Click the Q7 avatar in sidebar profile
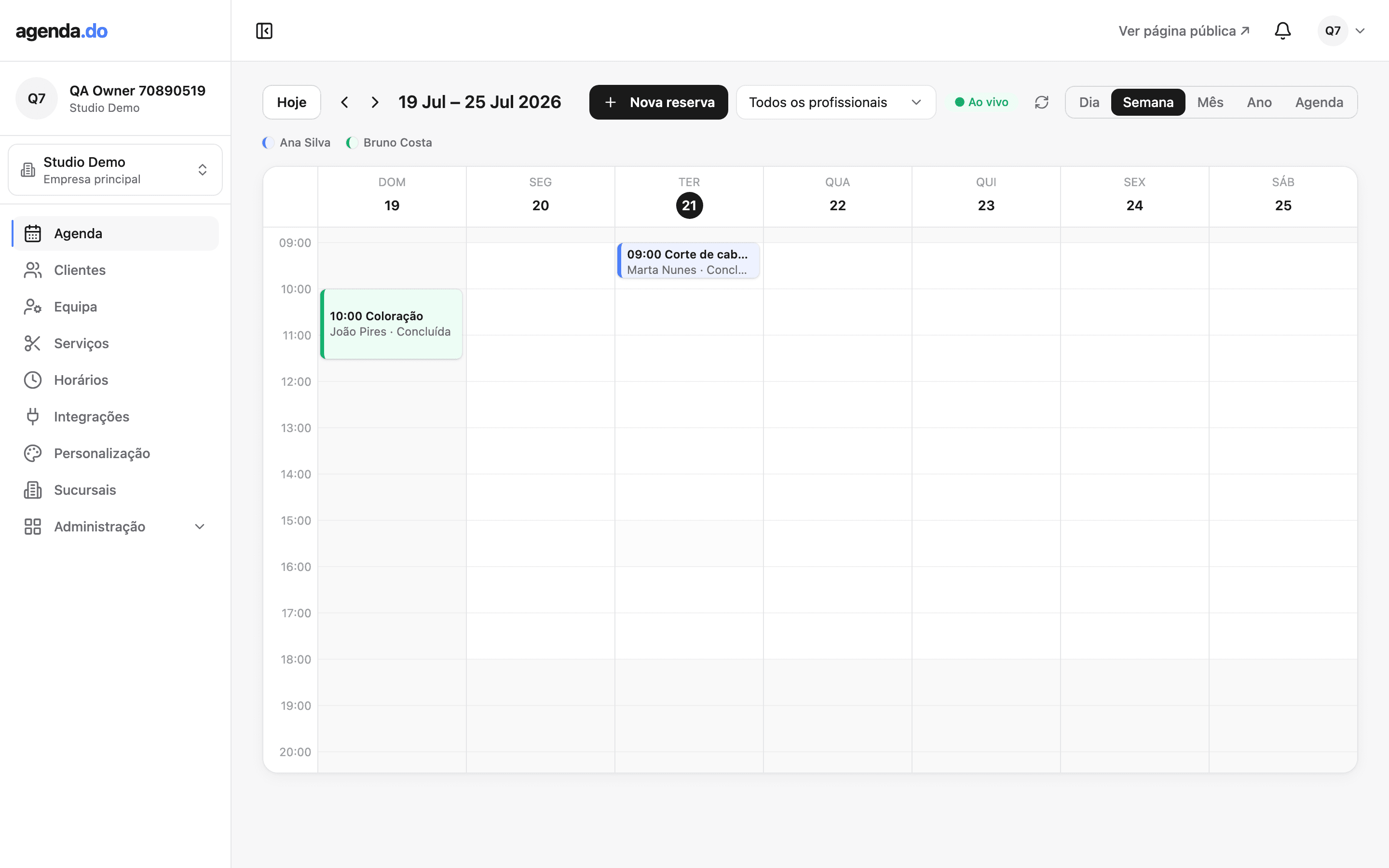Viewport: 1389px width, 868px height. point(37,99)
